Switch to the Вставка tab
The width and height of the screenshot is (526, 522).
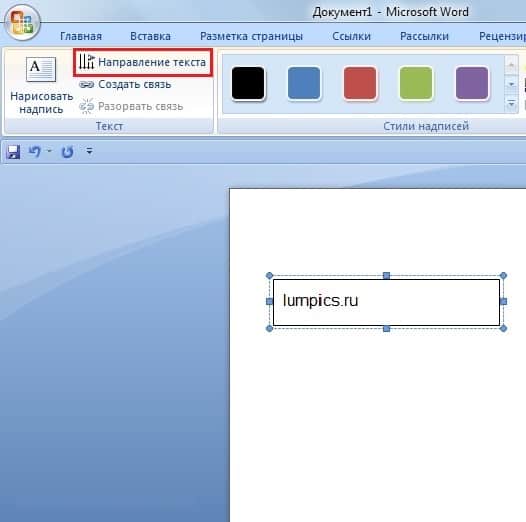point(150,36)
